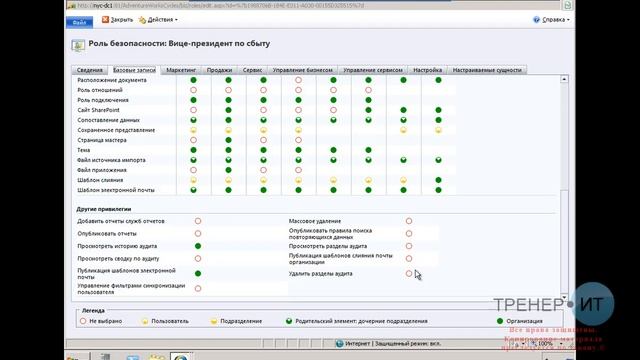Toggle Массовое удаление privilege circle
Screen dimensions: 640x360
409,221
